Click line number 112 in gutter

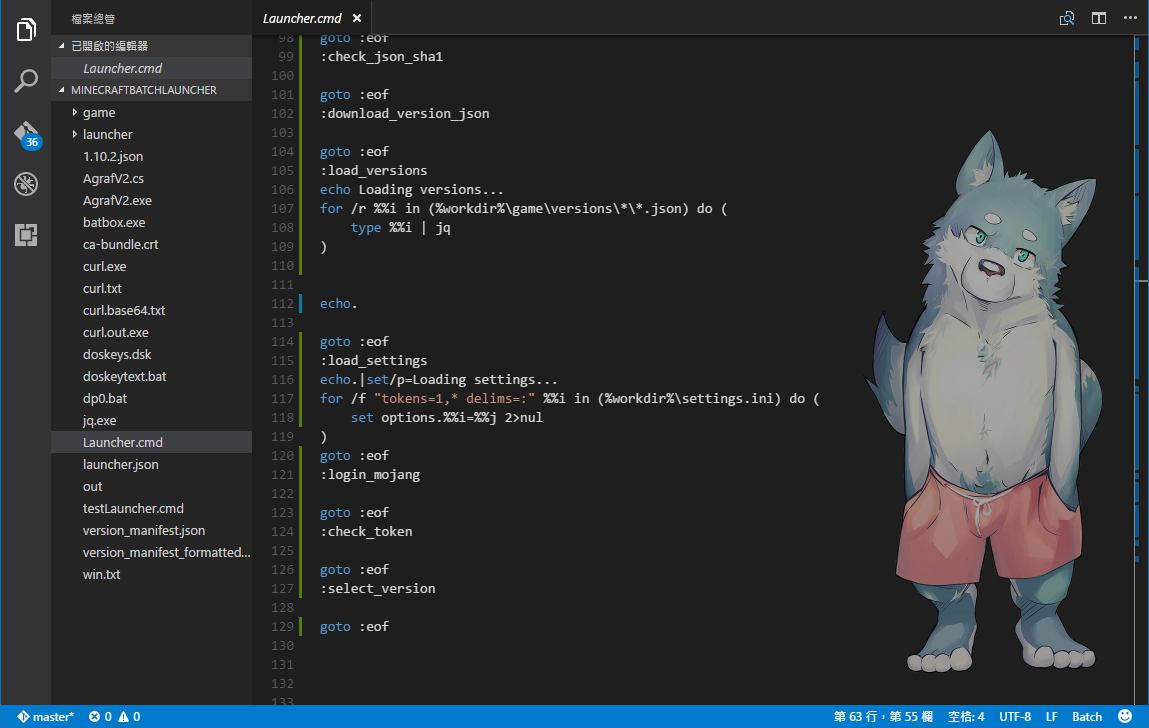click(x=282, y=304)
